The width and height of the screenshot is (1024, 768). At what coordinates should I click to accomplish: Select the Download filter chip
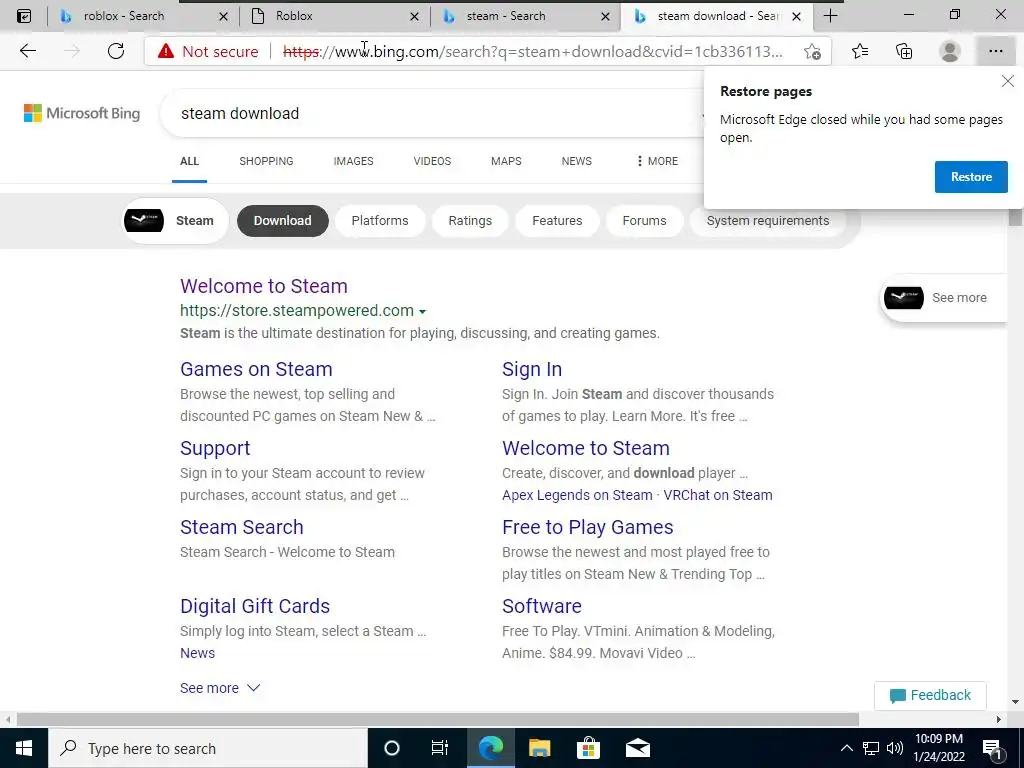click(x=282, y=221)
